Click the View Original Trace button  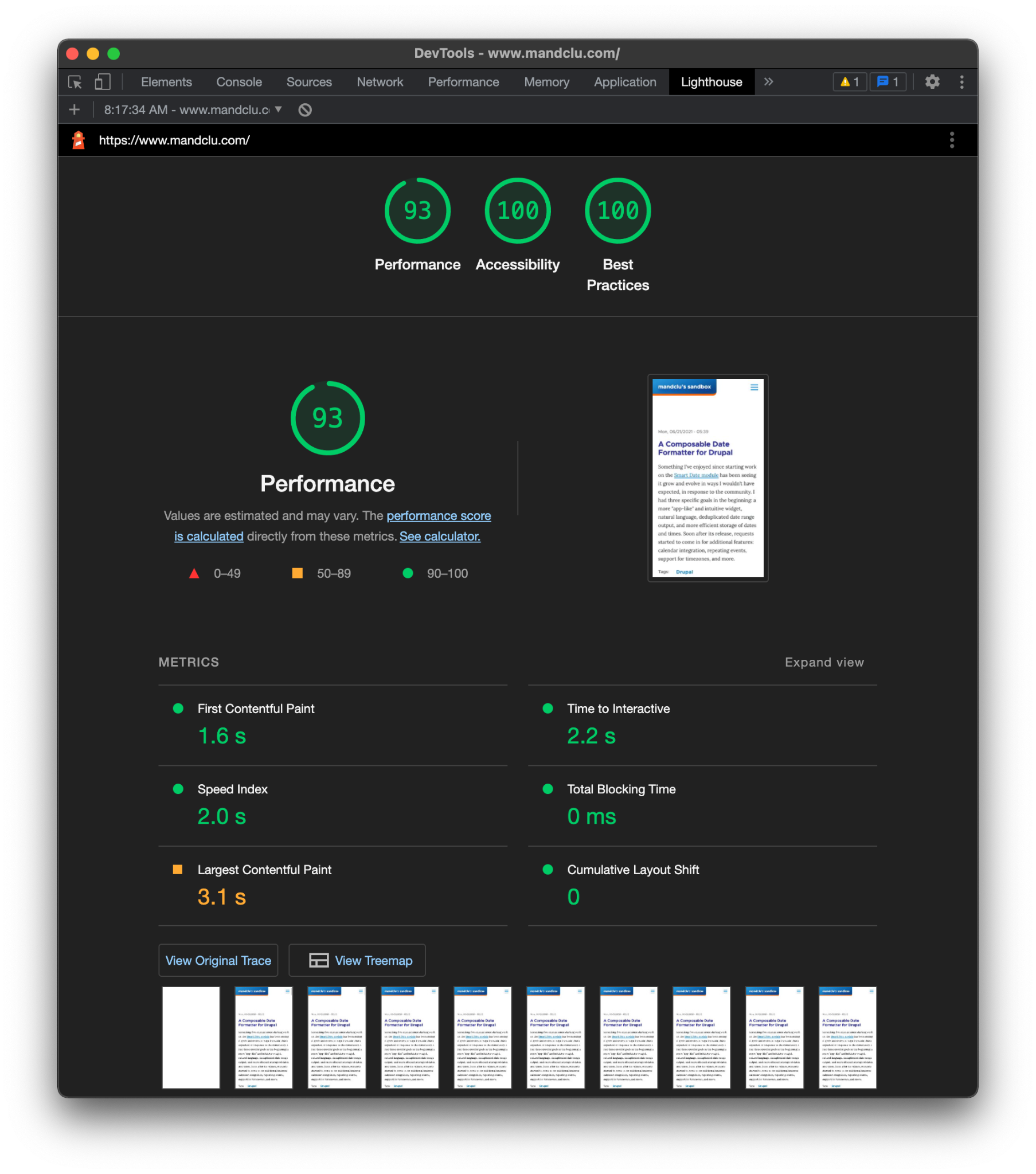(218, 960)
